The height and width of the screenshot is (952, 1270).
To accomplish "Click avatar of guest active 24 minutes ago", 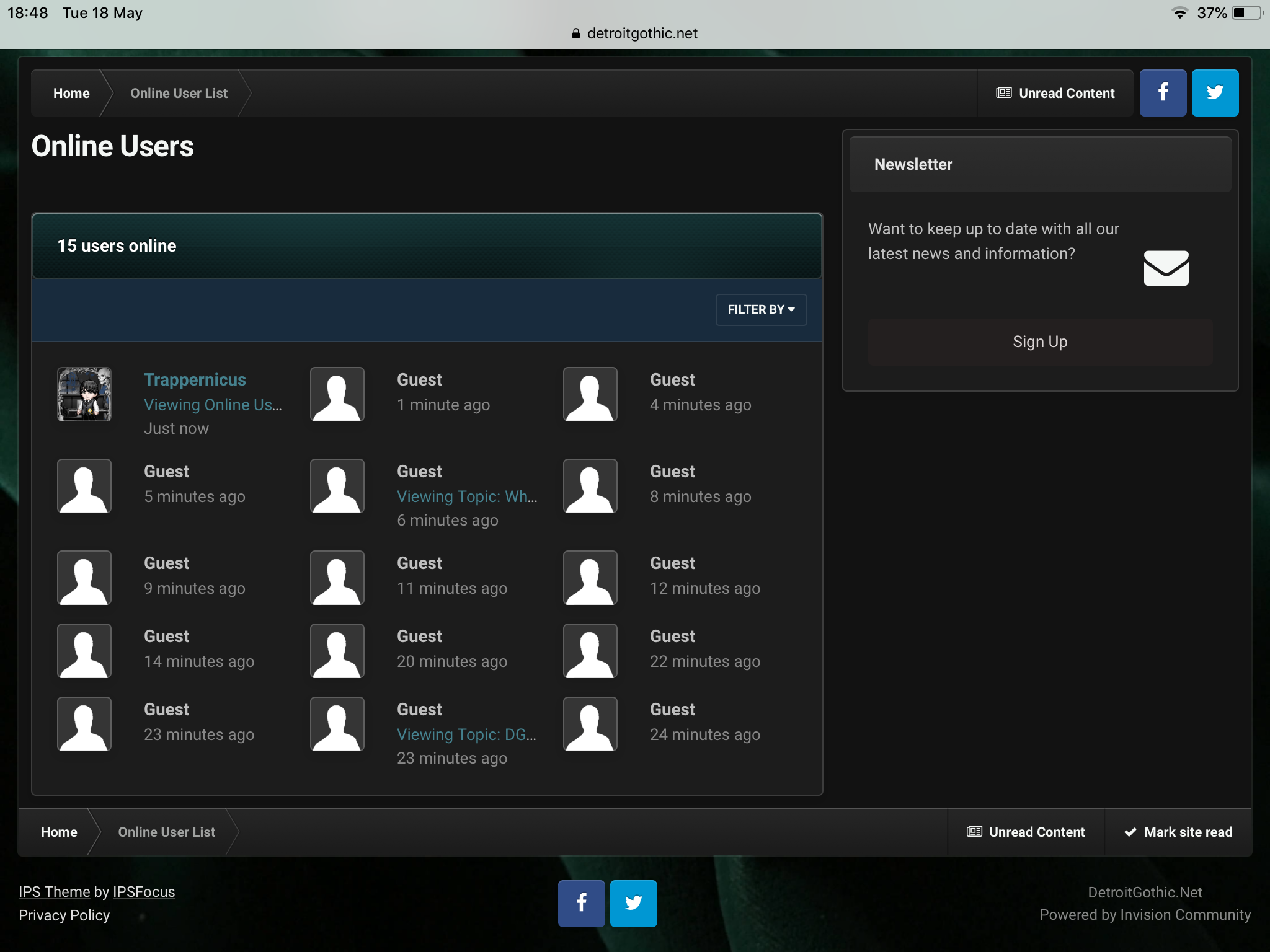I will point(590,724).
